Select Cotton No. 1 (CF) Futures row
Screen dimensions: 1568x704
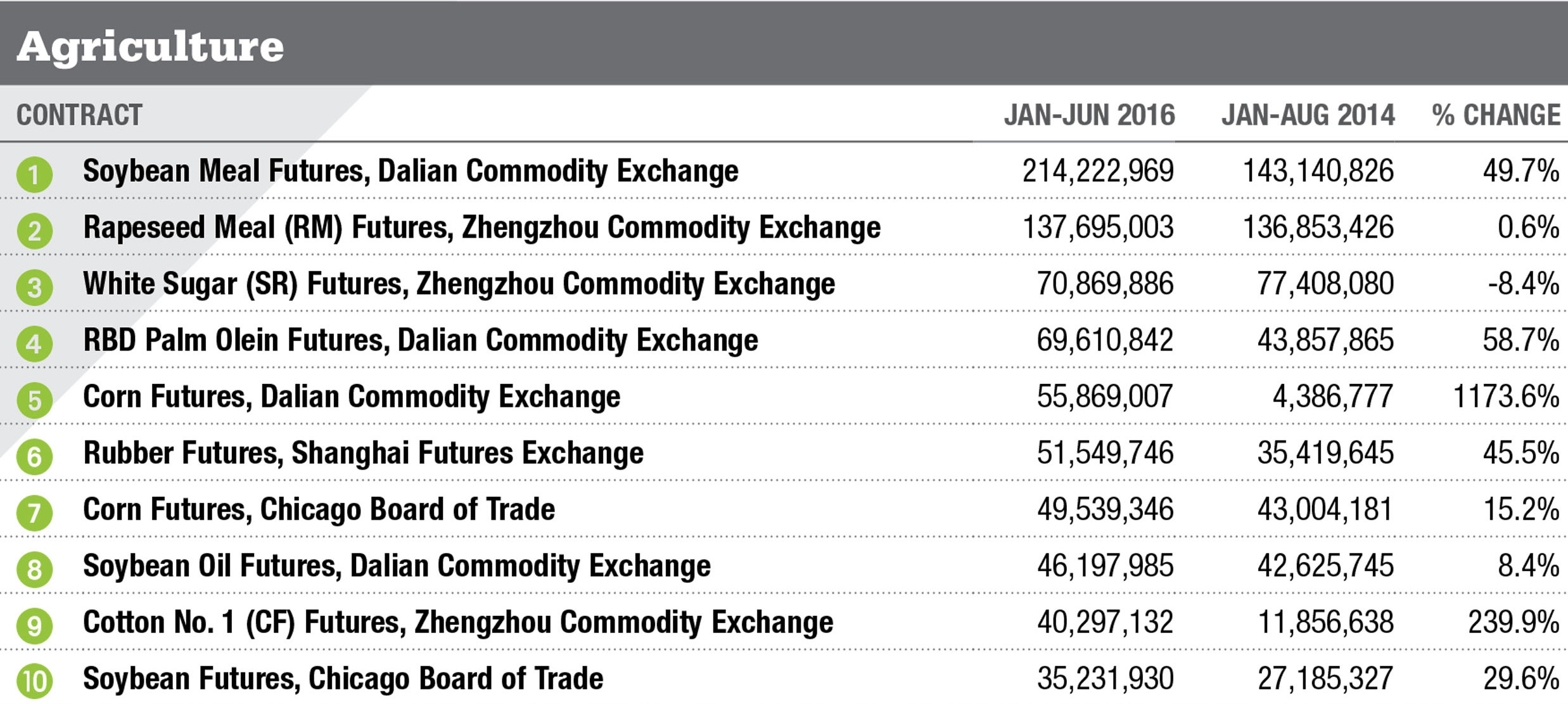(458, 622)
